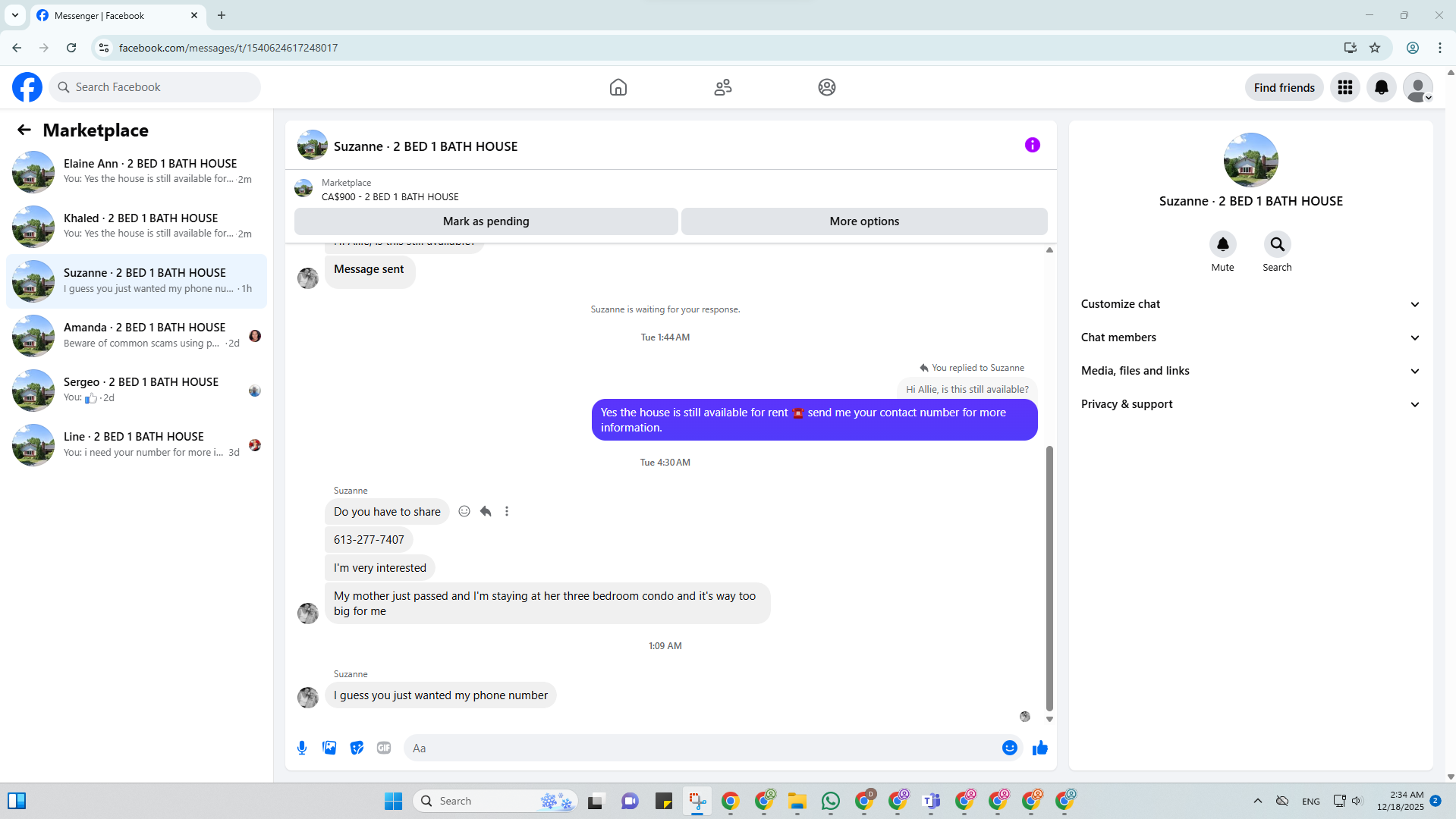Click the phone number message 613-277-7407
The height and width of the screenshot is (819, 1456).
369,540
